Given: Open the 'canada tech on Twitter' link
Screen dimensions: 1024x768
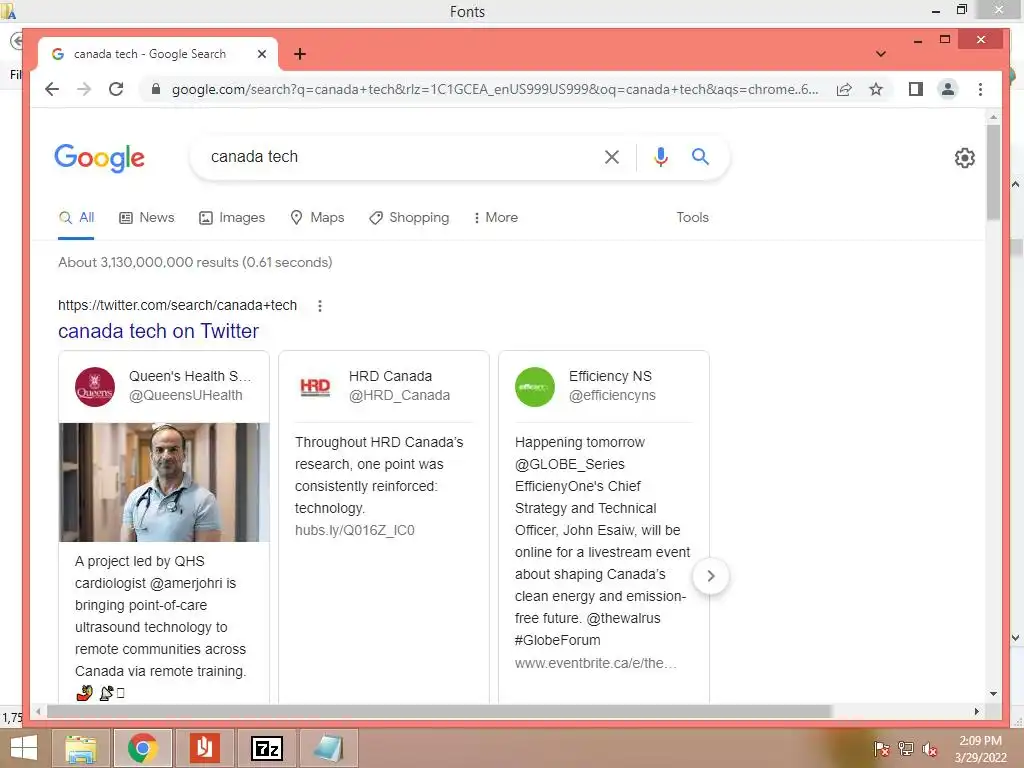Looking at the screenshot, I should coord(158,331).
